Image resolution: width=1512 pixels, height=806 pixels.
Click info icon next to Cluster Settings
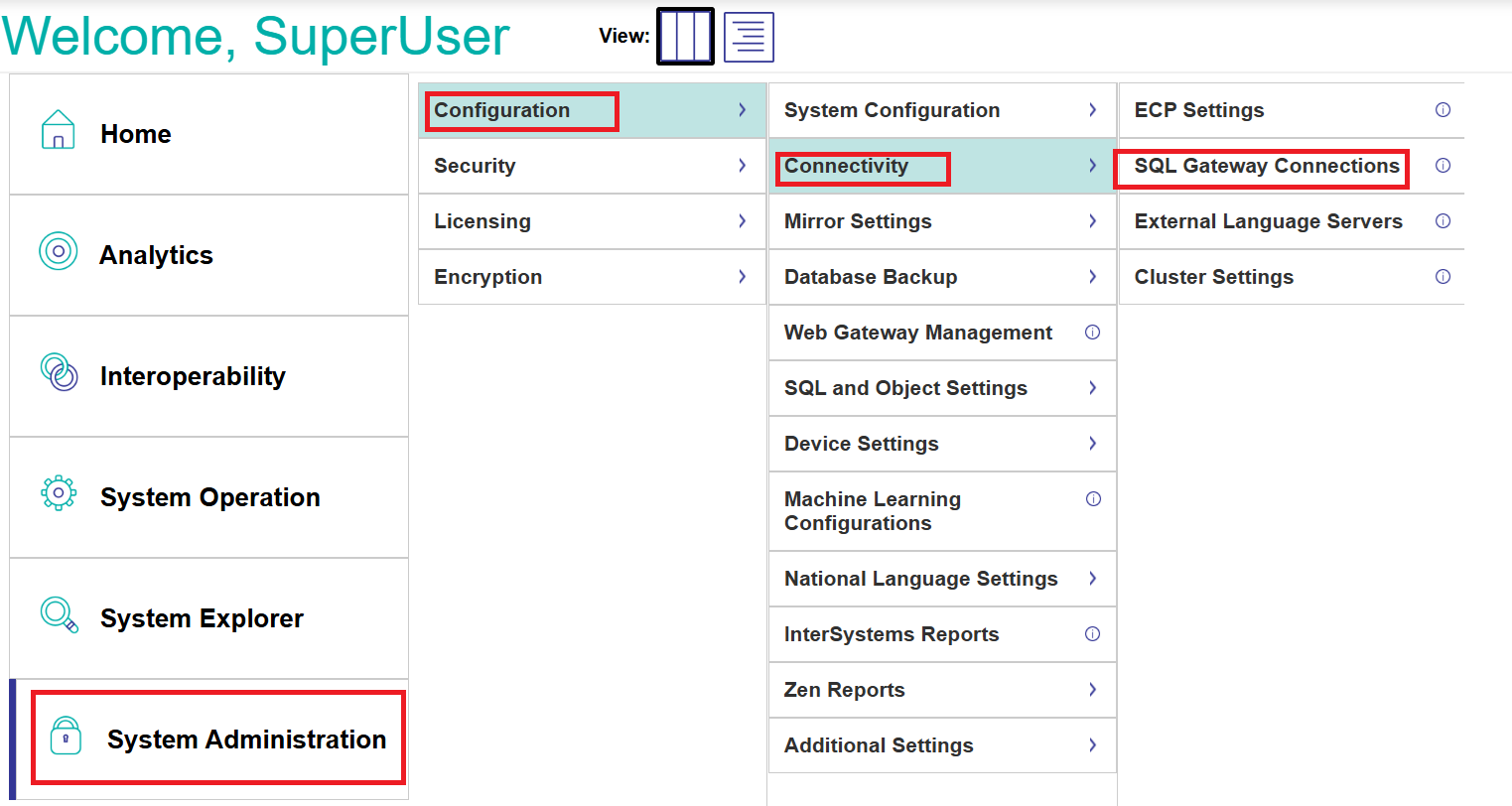tap(1443, 277)
